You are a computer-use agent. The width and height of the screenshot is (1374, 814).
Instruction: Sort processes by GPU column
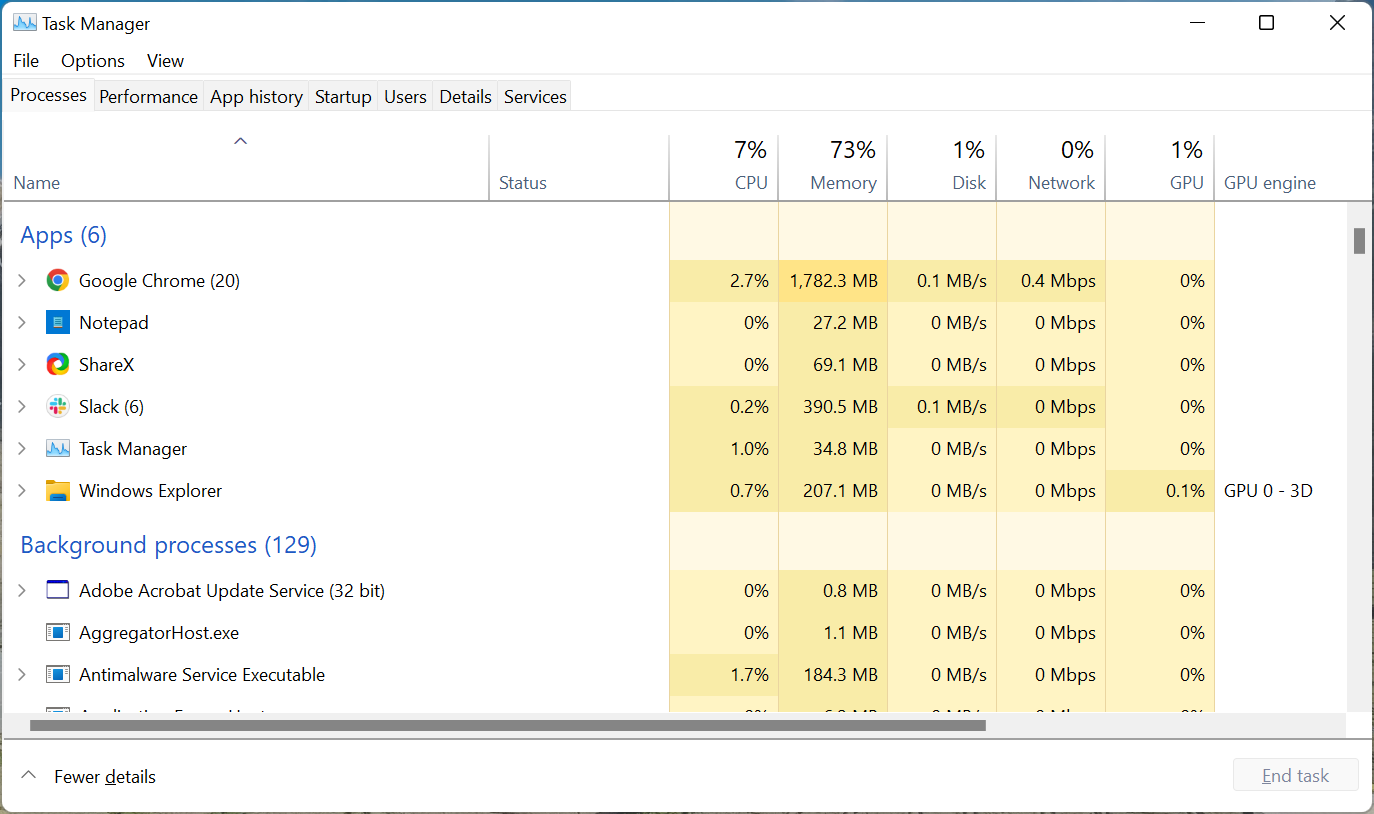[x=1159, y=168]
